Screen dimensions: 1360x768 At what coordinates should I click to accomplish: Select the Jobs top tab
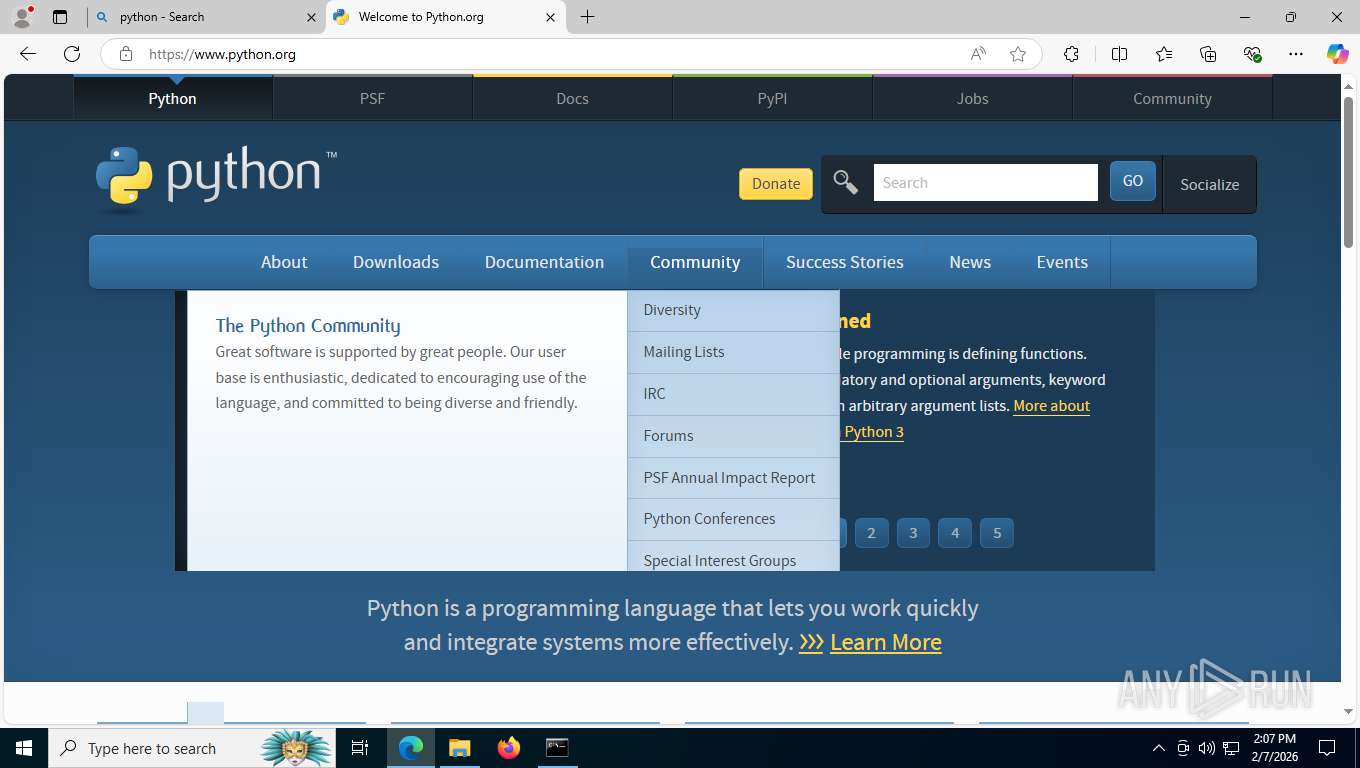(972, 98)
